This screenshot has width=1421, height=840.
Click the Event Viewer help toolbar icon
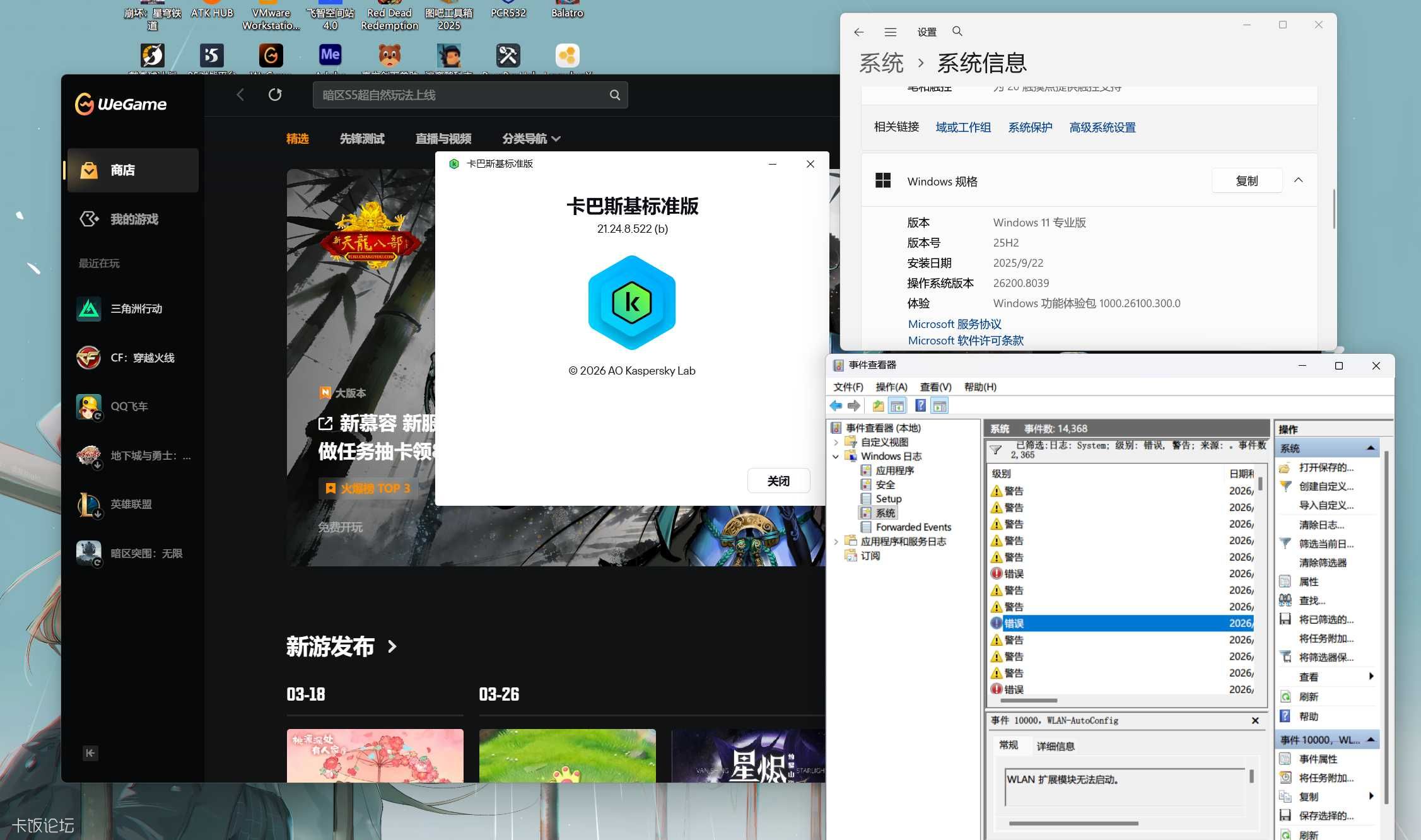pos(920,405)
